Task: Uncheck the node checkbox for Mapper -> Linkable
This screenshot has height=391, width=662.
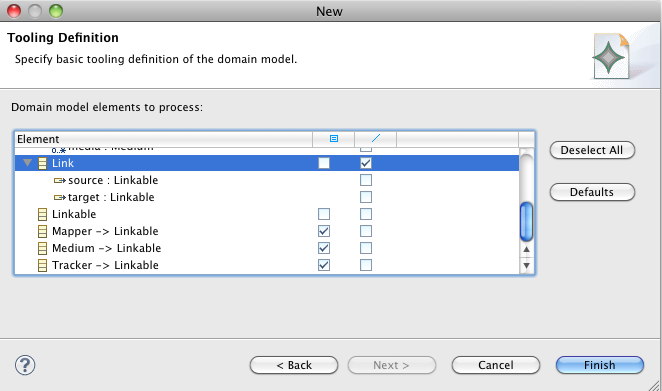Action: (324, 231)
